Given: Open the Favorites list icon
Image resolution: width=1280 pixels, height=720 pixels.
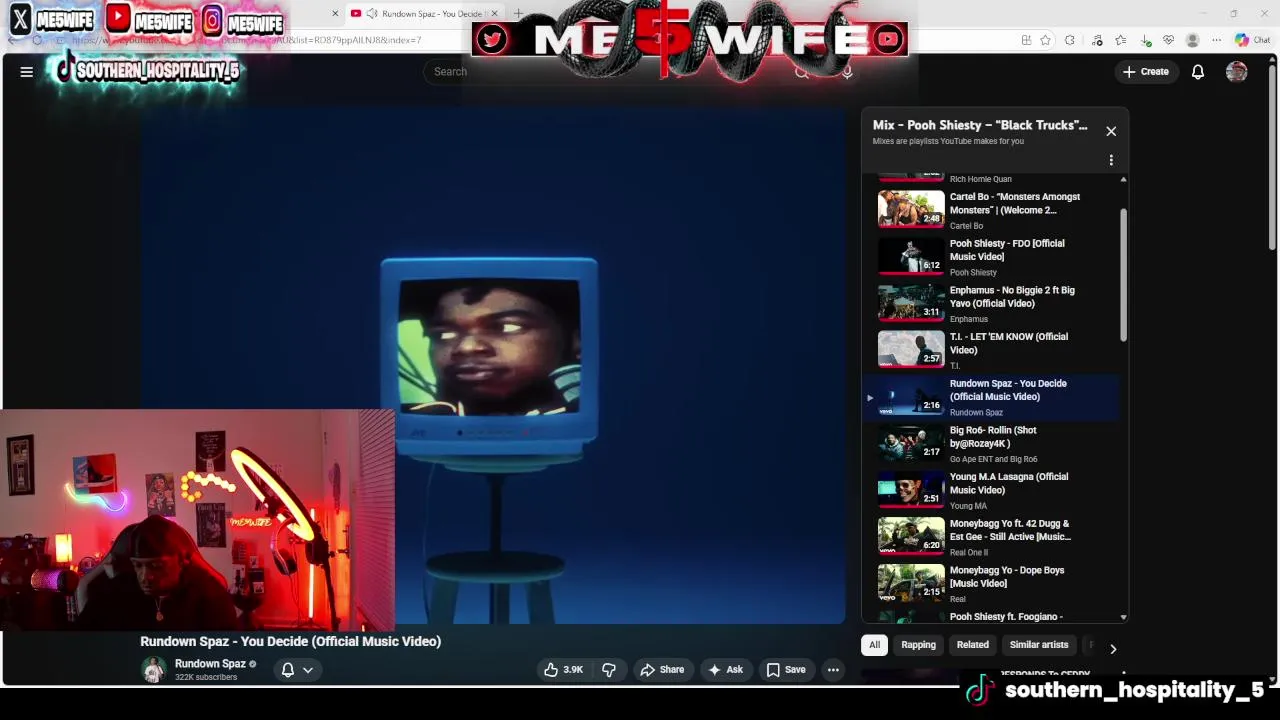Looking at the screenshot, I should tap(1120, 40).
